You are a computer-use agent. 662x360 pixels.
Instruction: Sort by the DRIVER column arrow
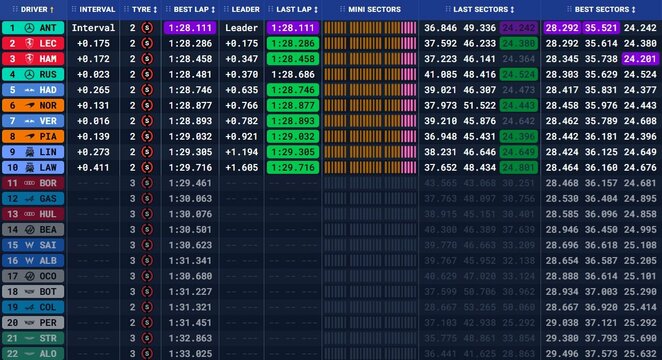(52, 9)
